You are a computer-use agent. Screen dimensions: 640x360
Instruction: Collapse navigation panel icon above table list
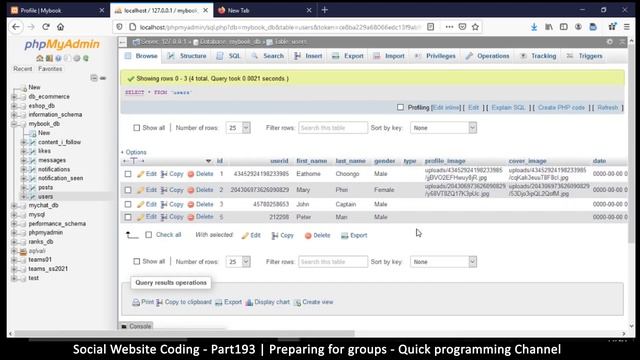click(x=94, y=78)
